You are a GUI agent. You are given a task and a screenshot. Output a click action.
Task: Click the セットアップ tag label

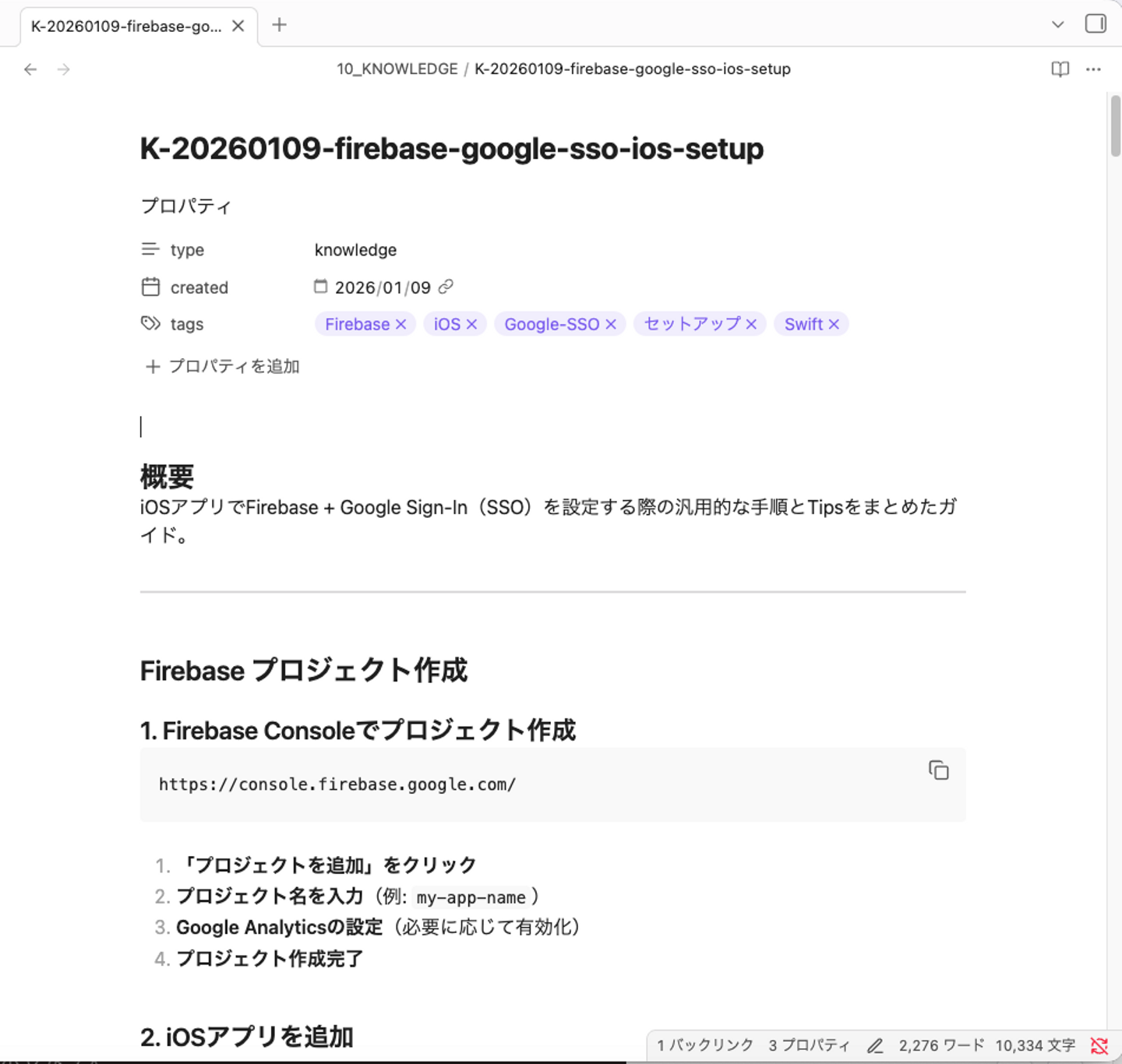point(692,324)
